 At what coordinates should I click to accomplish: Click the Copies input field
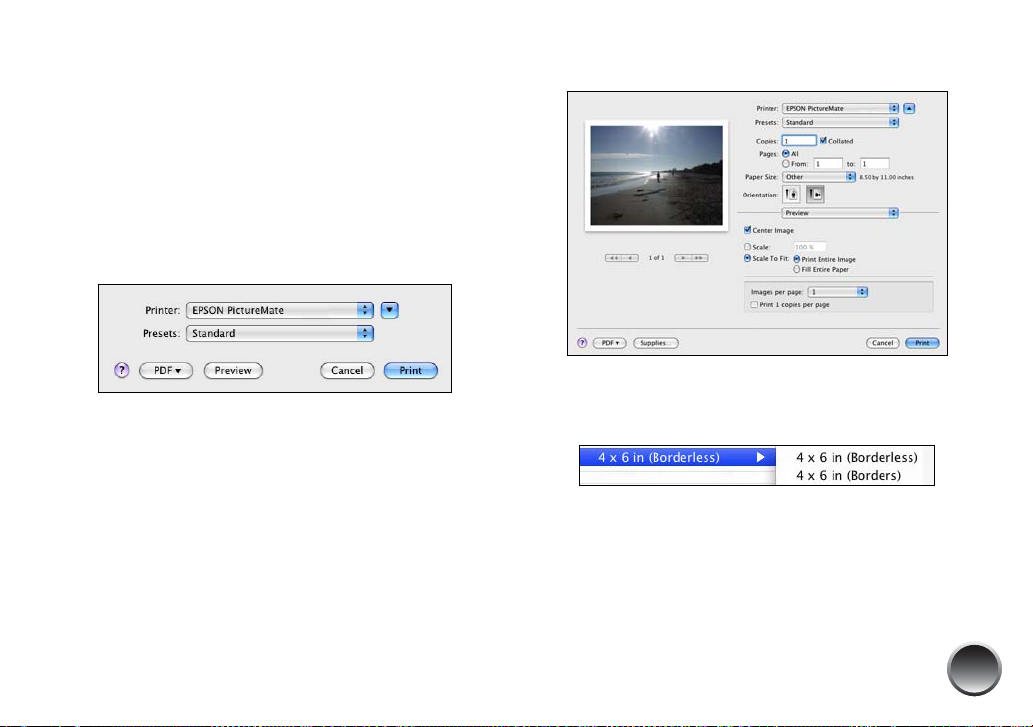(x=799, y=141)
